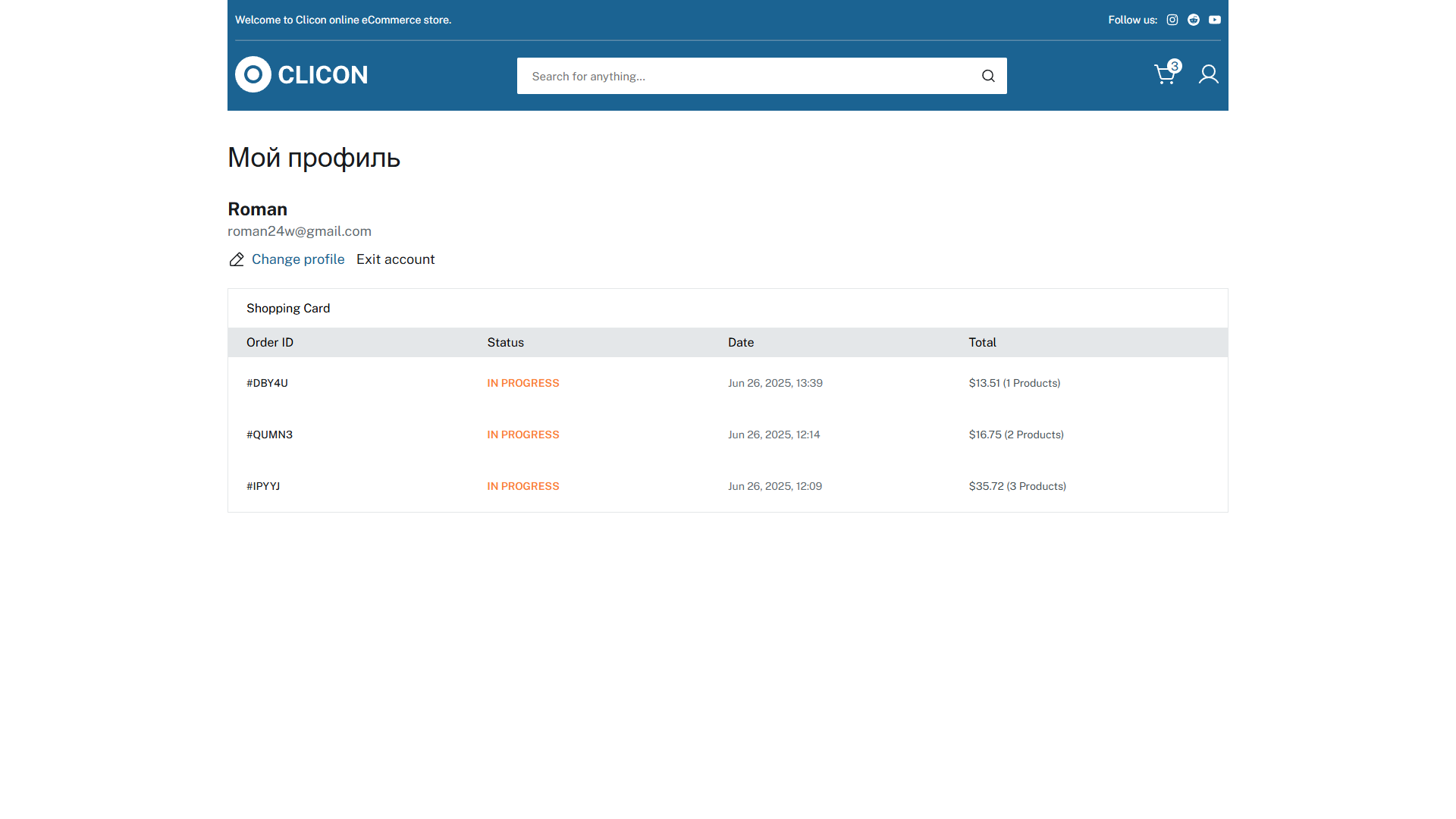Click the CLICON brand text
Viewport: 1456px width, 819px height.
tap(323, 75)
